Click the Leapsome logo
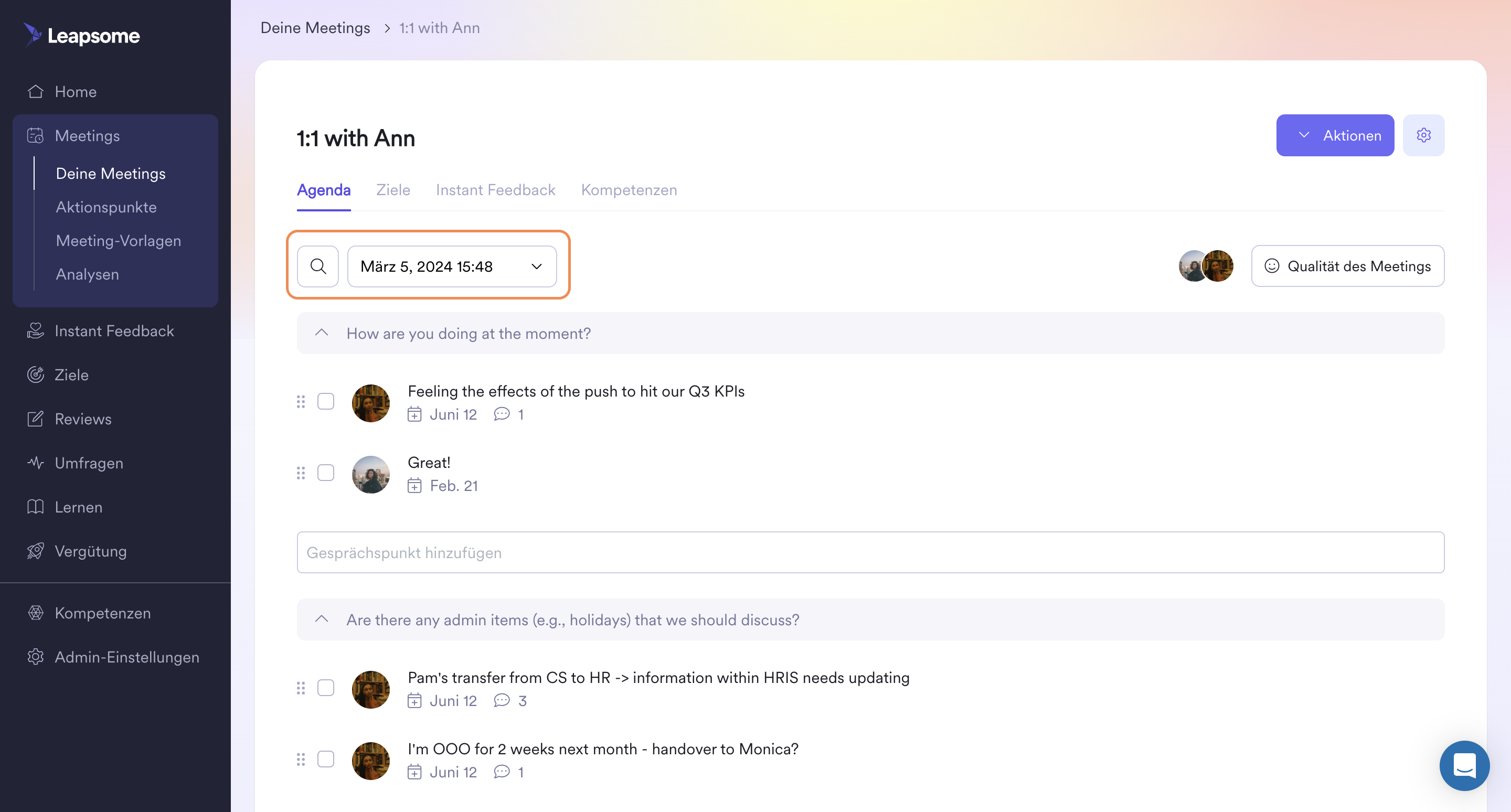Viewport: 1511px width, 812px height. [x=81, y=35]
